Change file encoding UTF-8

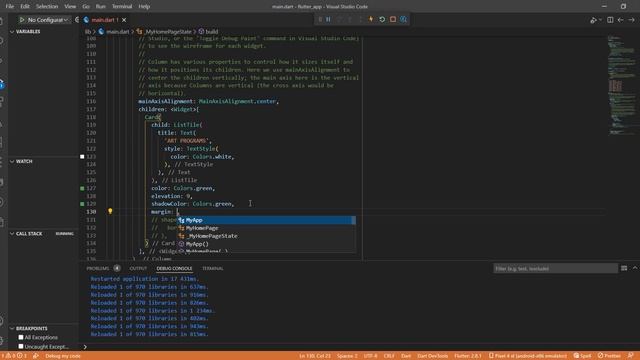(x=370, y=356)
